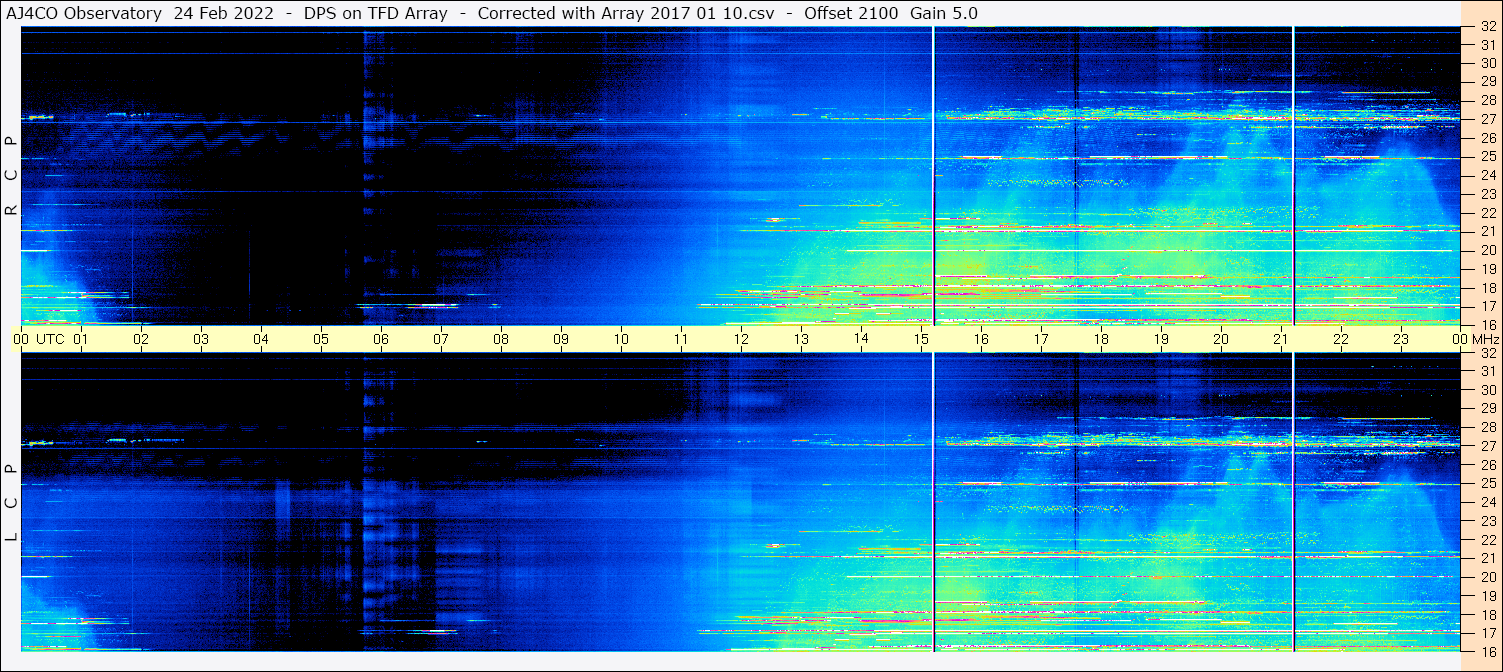This screenshot has width=1503, height=672.
Task: Select hour "18" on the time axis
Action: 1101,339
